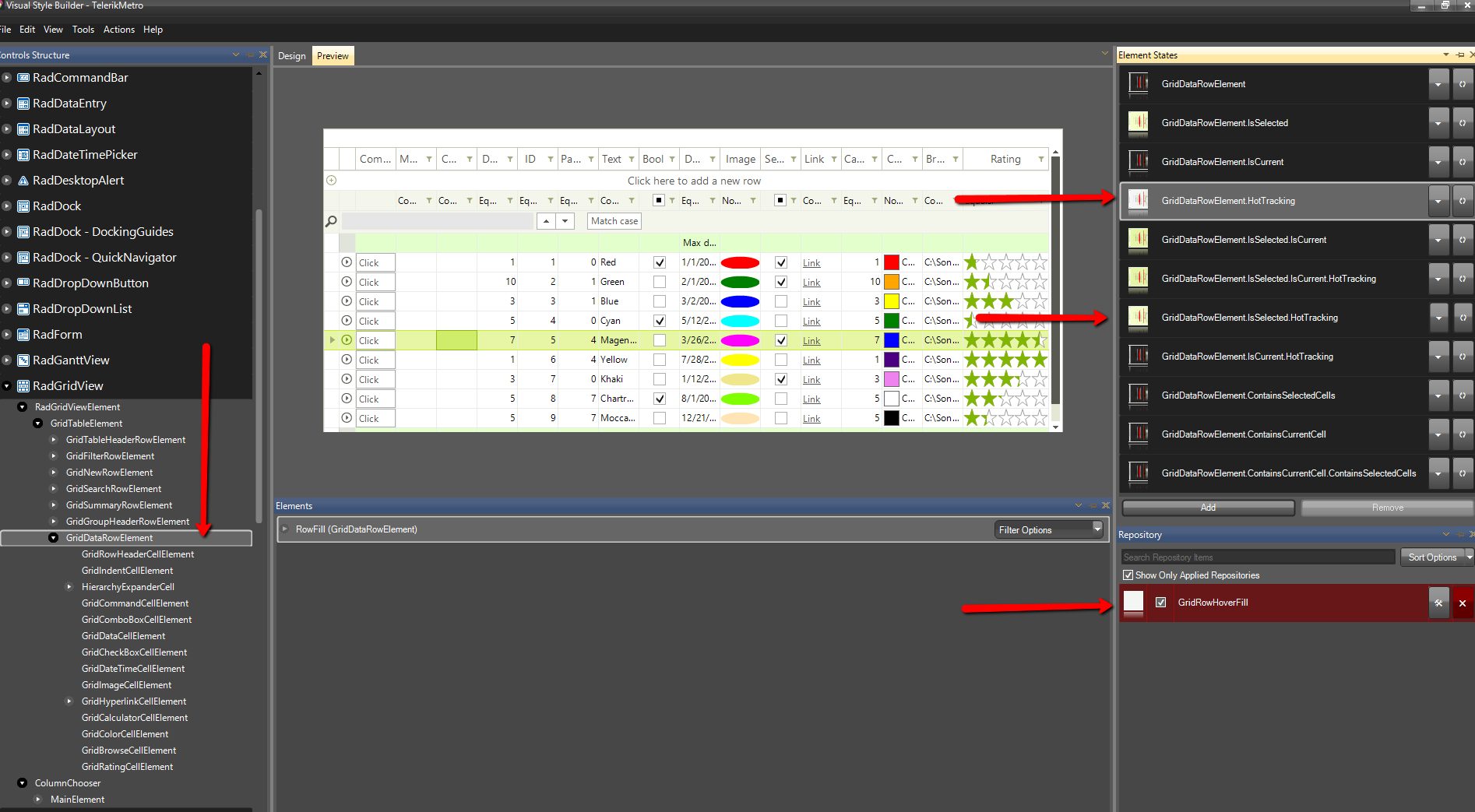
Task: Close the Controls Structure panel
Action: point(263,54)
